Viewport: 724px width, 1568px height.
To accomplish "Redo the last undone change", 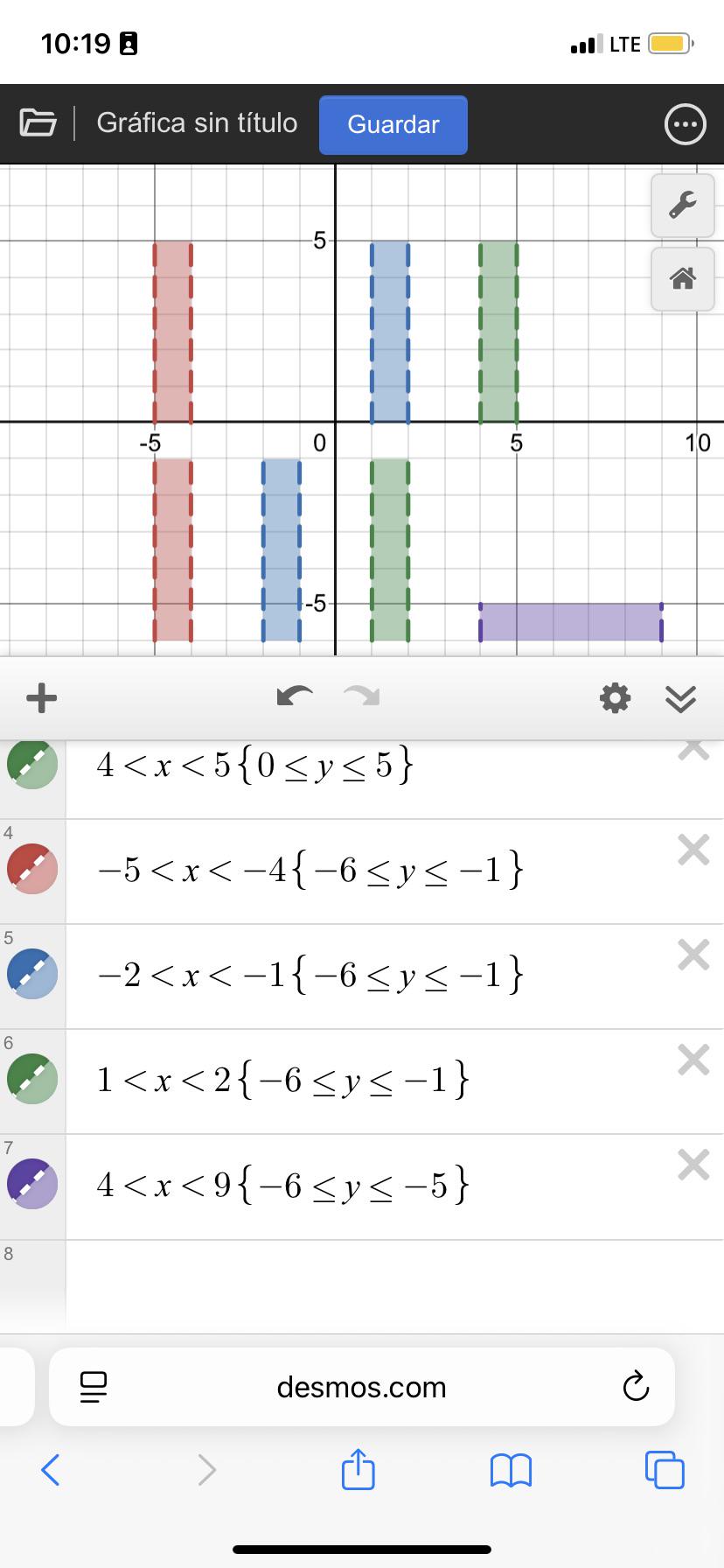I will point(362,697).
